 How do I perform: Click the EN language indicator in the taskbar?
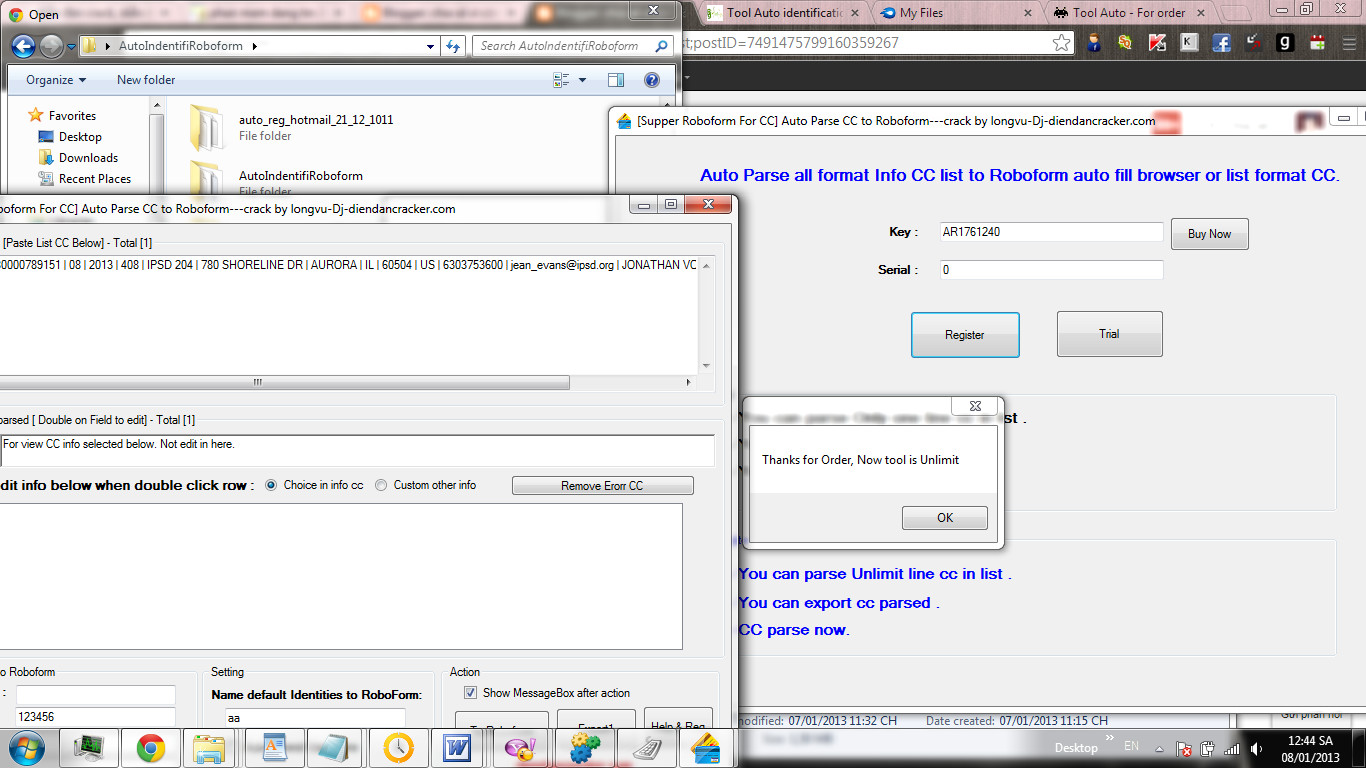tap(1131, 747)
